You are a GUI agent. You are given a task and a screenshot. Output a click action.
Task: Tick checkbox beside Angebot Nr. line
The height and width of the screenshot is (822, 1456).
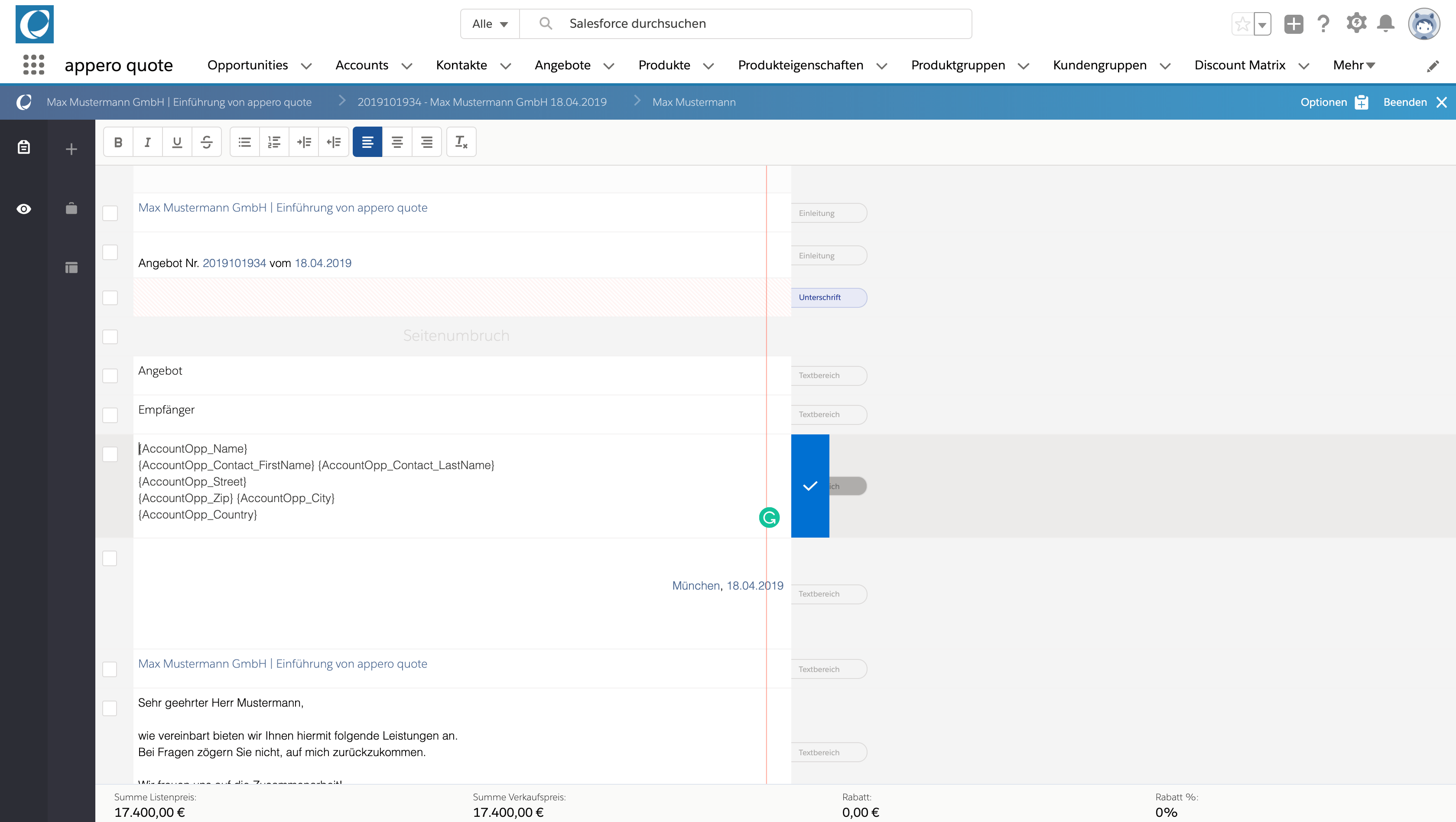[110, 252]
